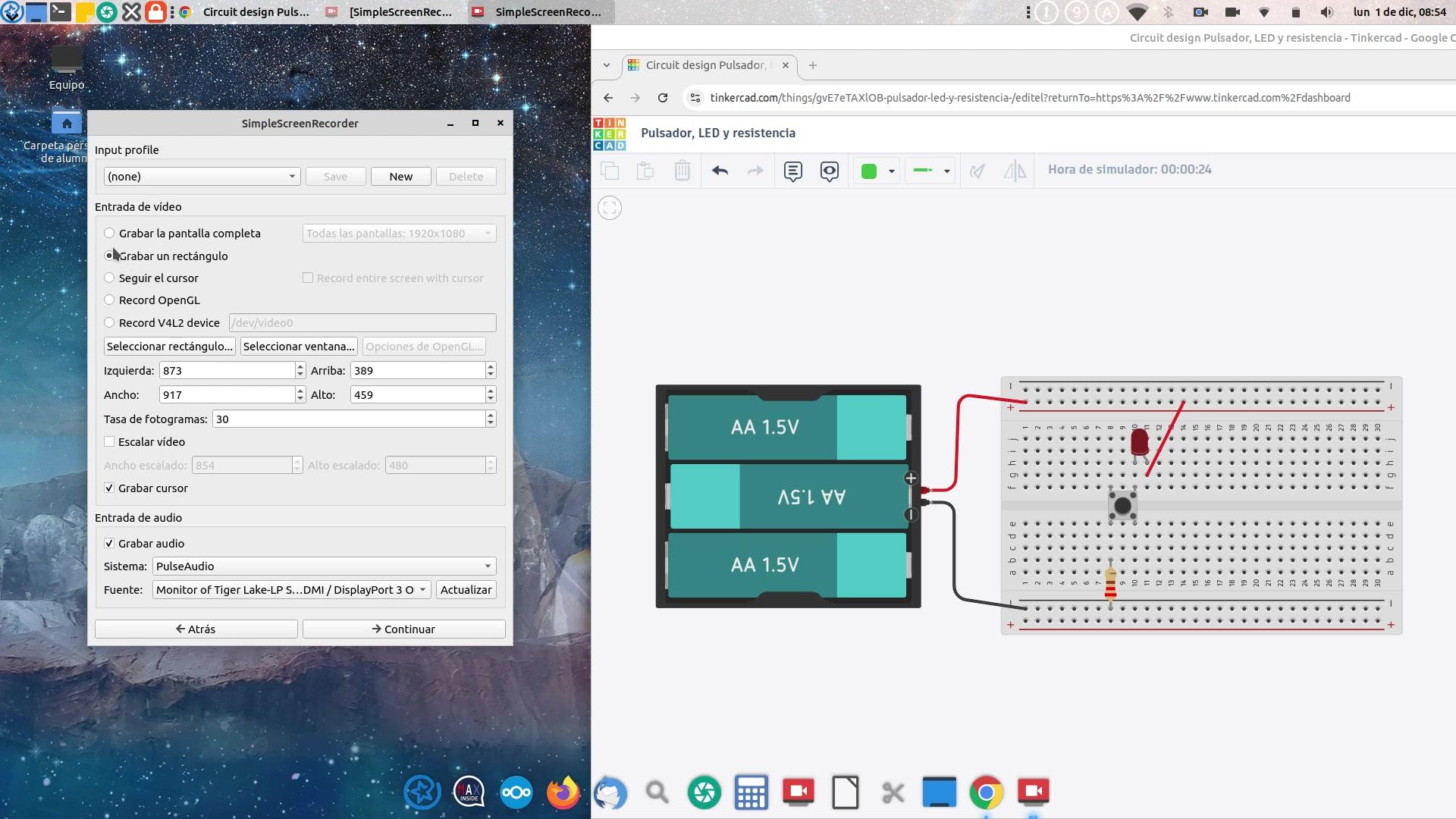Open the notes tool icon
This screenshot has width=1456, height=819.
tap(792, 171)
